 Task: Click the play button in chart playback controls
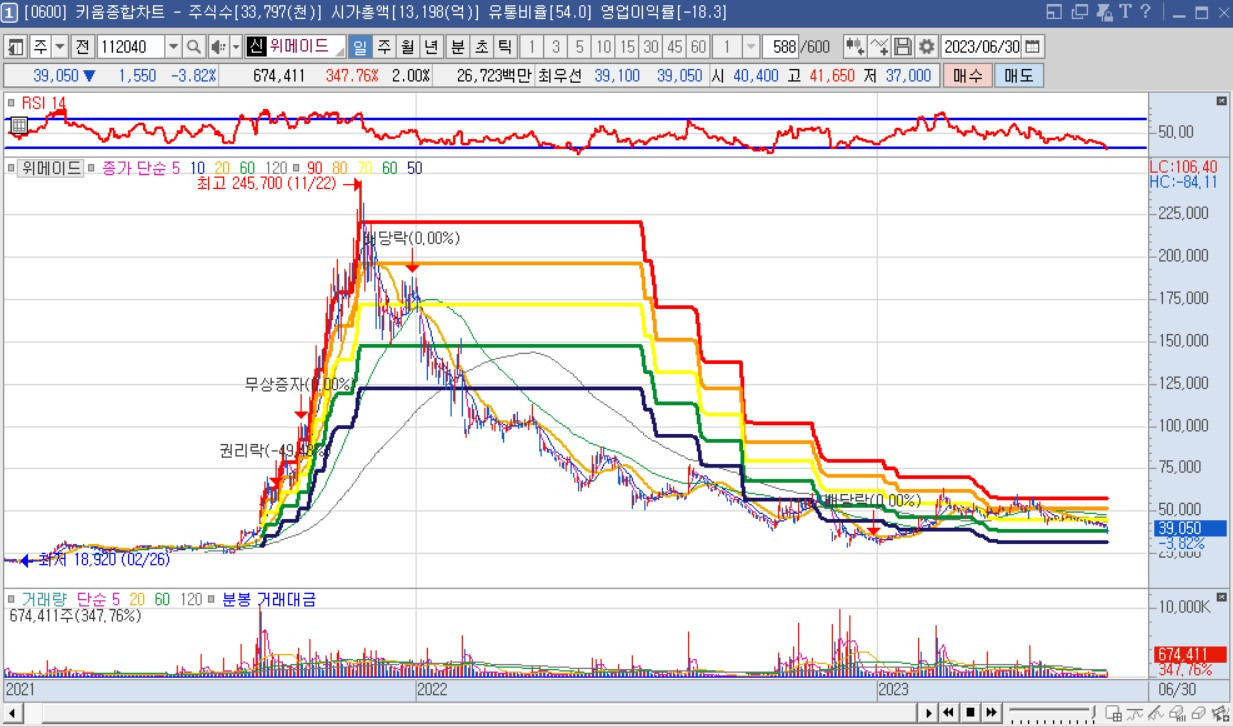click(929, 713)
